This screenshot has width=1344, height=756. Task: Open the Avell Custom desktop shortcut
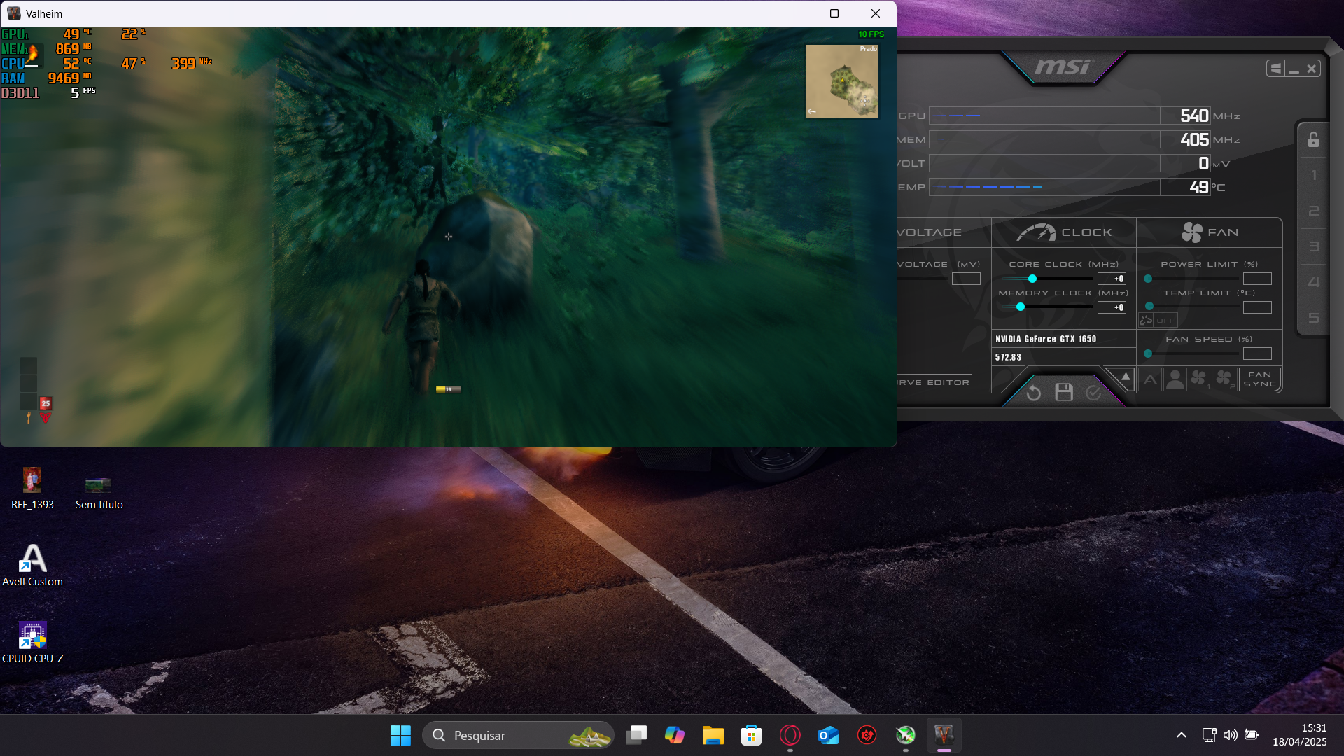pos(32,565)
